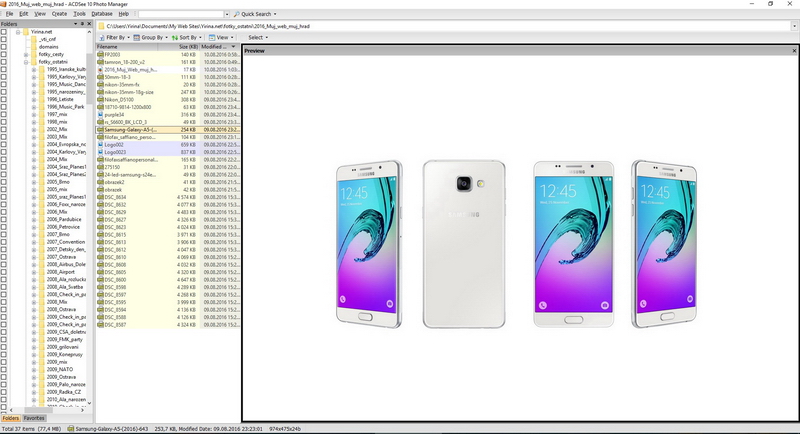This screenshot has width=800, height=434.
Task: Open the Database menu
Action: [102, 15]
